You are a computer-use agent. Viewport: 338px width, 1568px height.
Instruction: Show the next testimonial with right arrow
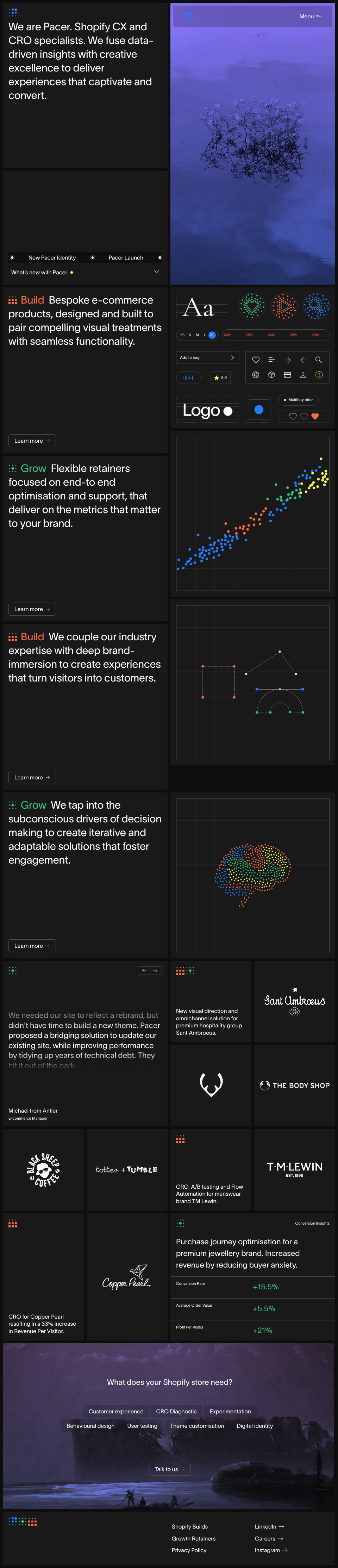click(x=156, y=971)
